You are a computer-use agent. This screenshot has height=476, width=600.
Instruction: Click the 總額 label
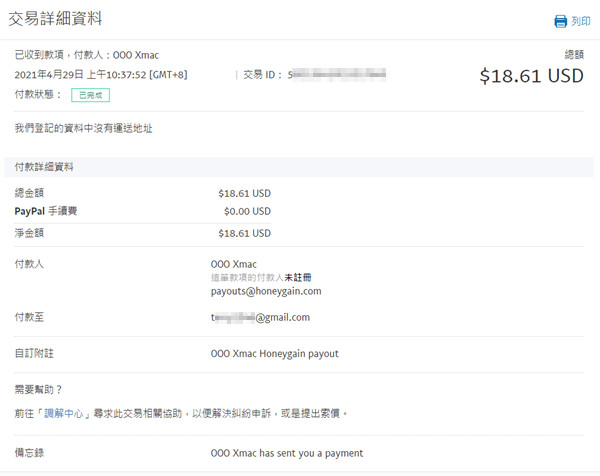[574, 55]
